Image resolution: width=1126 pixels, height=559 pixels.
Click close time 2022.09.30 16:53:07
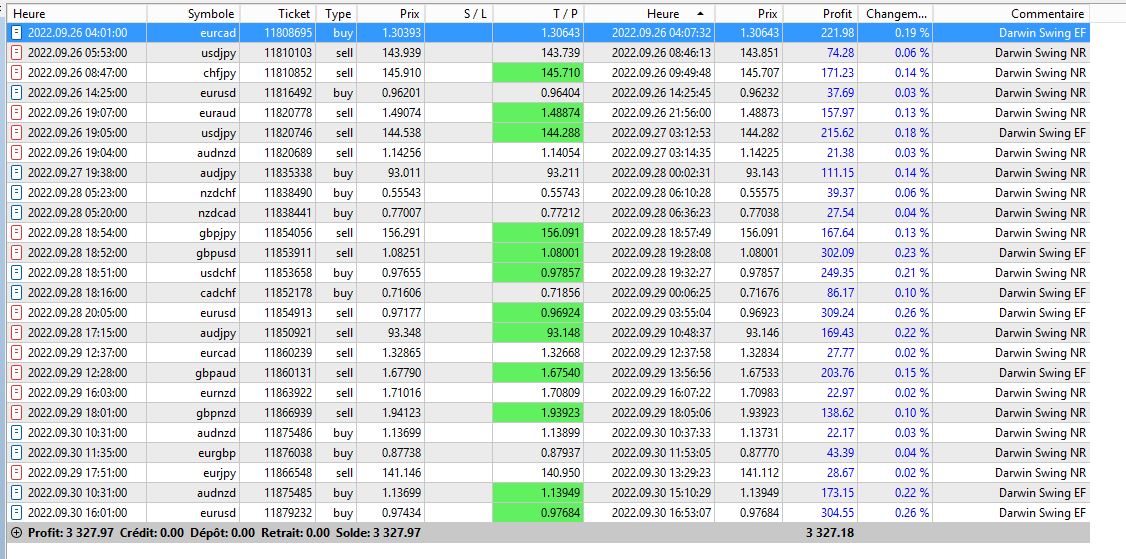661,513
